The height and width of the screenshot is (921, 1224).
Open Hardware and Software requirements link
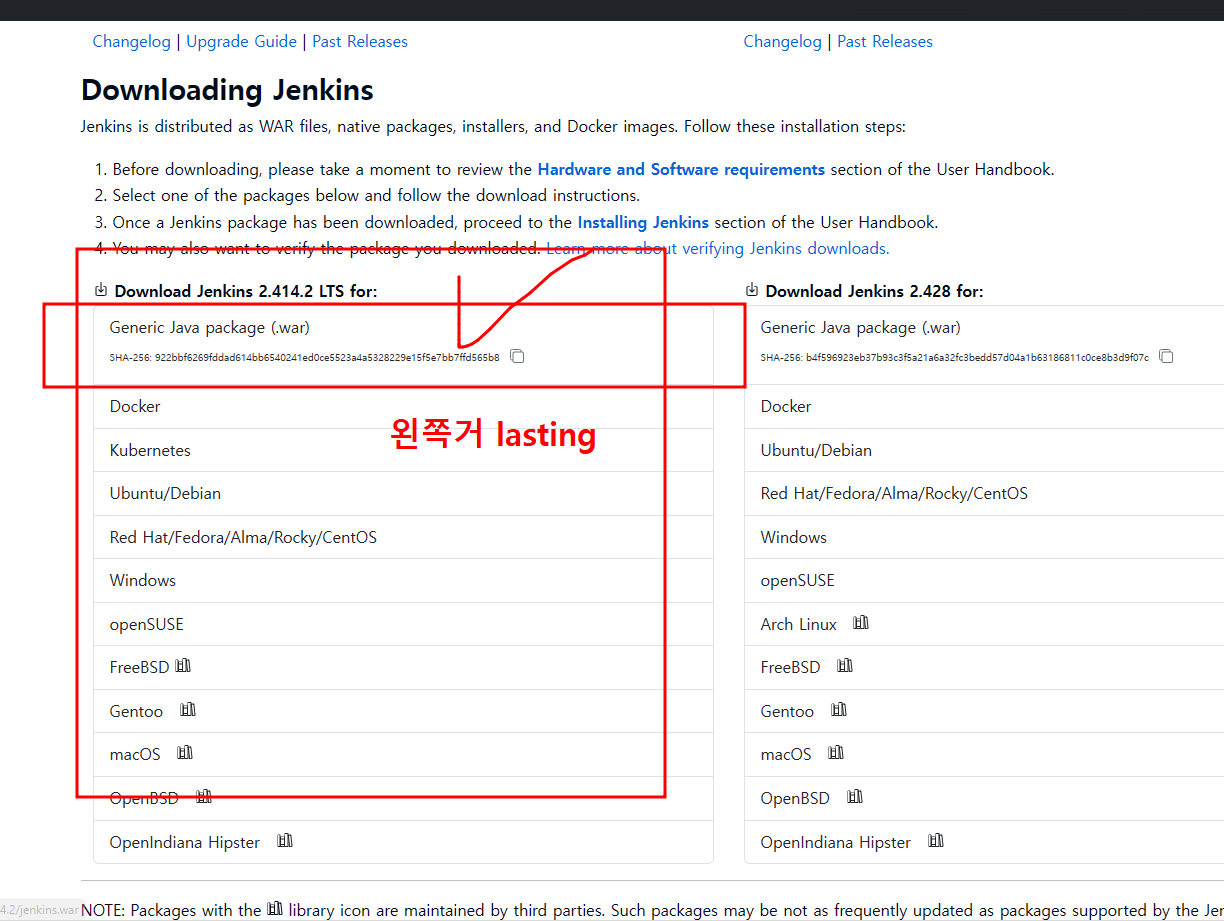point(681,170)
